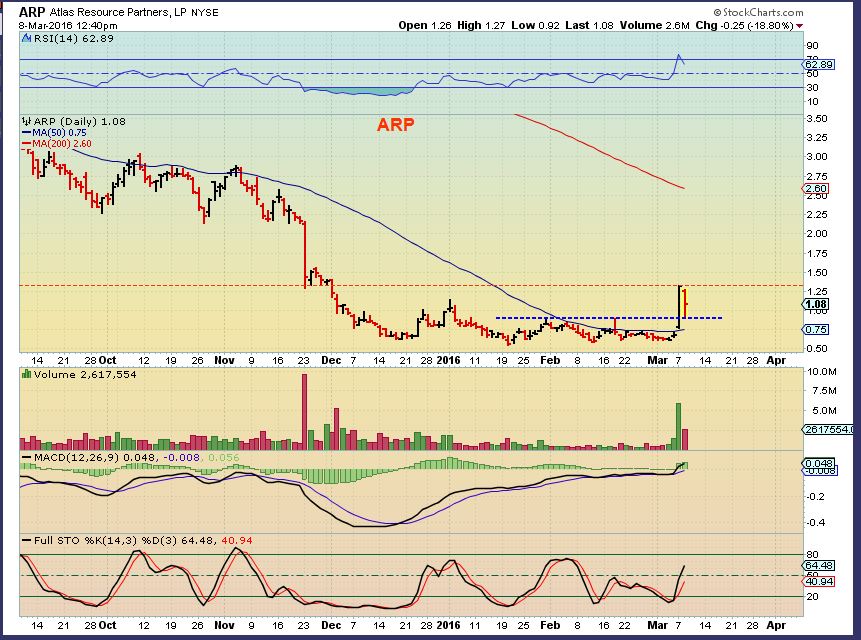Click the Last 1.08 value in header

[x=589, y=25]
